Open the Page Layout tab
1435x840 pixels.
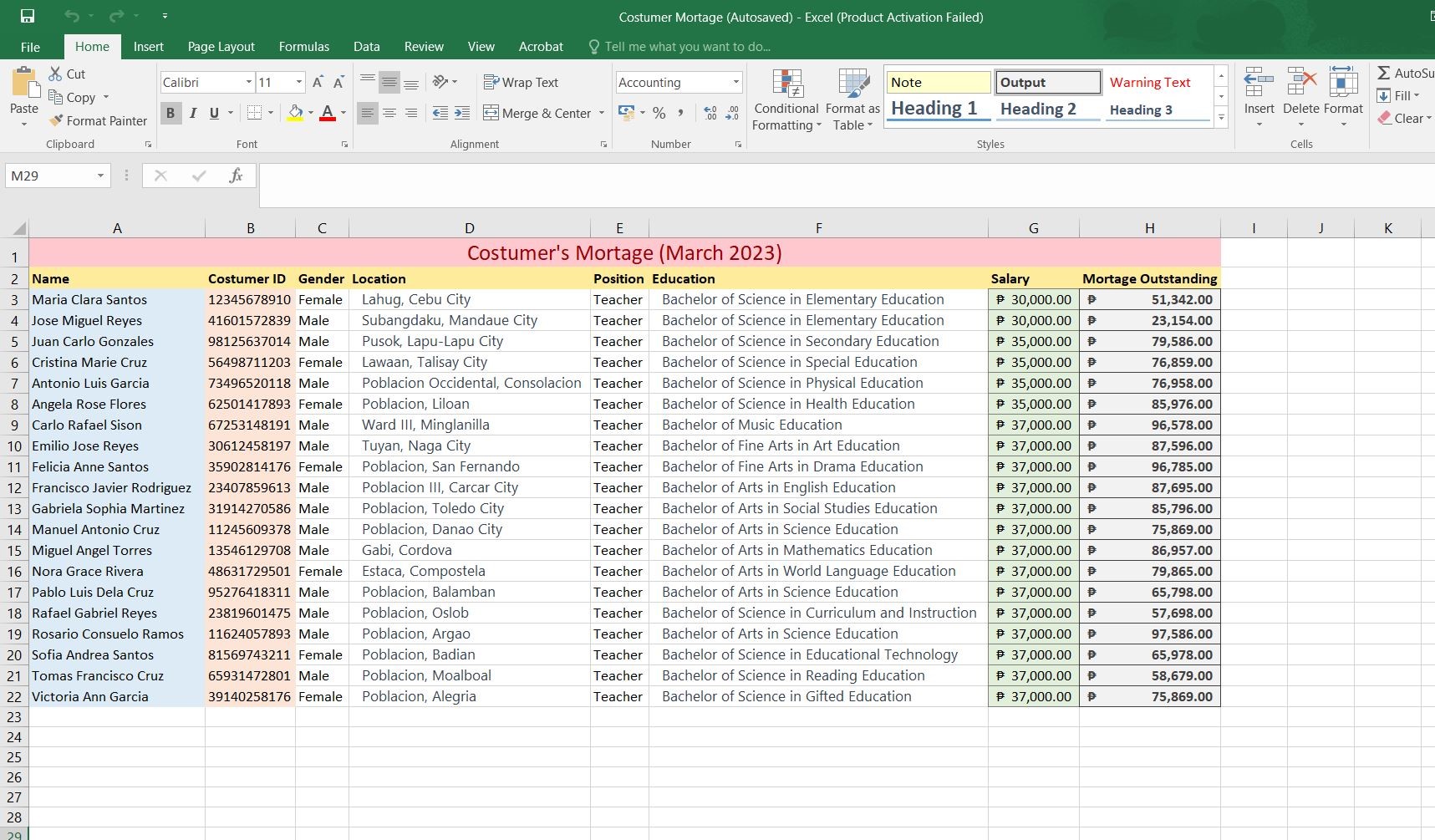(221, 47)
